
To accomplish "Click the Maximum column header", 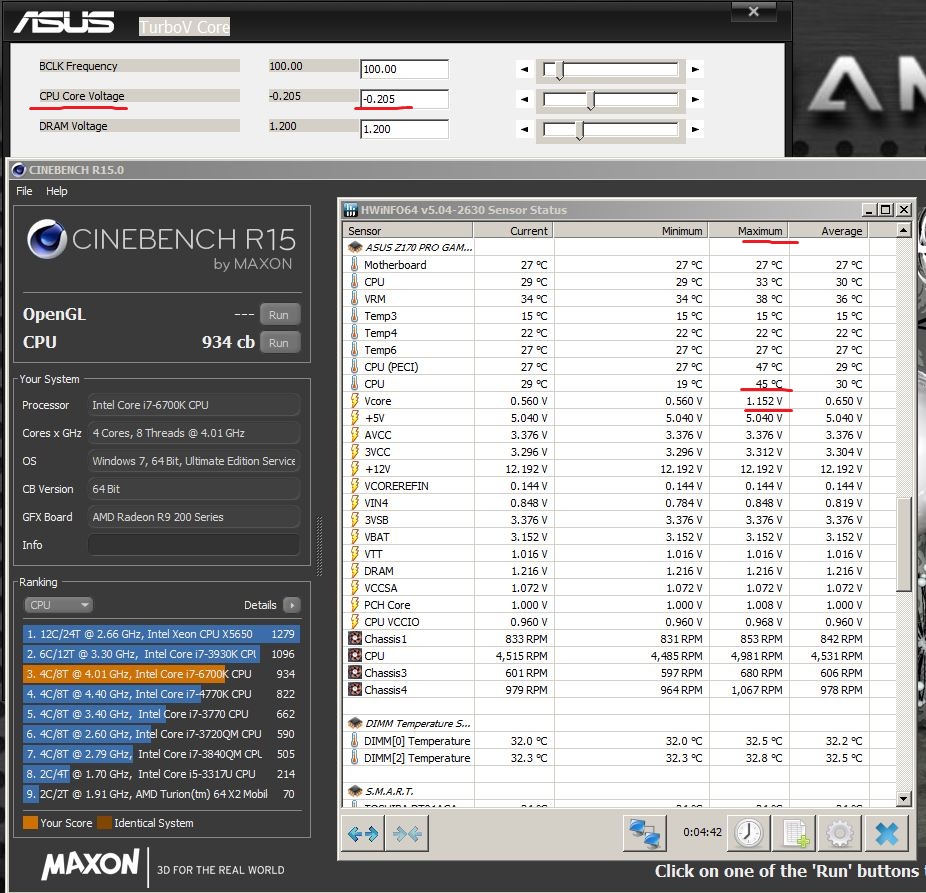I will click(749, 230).
